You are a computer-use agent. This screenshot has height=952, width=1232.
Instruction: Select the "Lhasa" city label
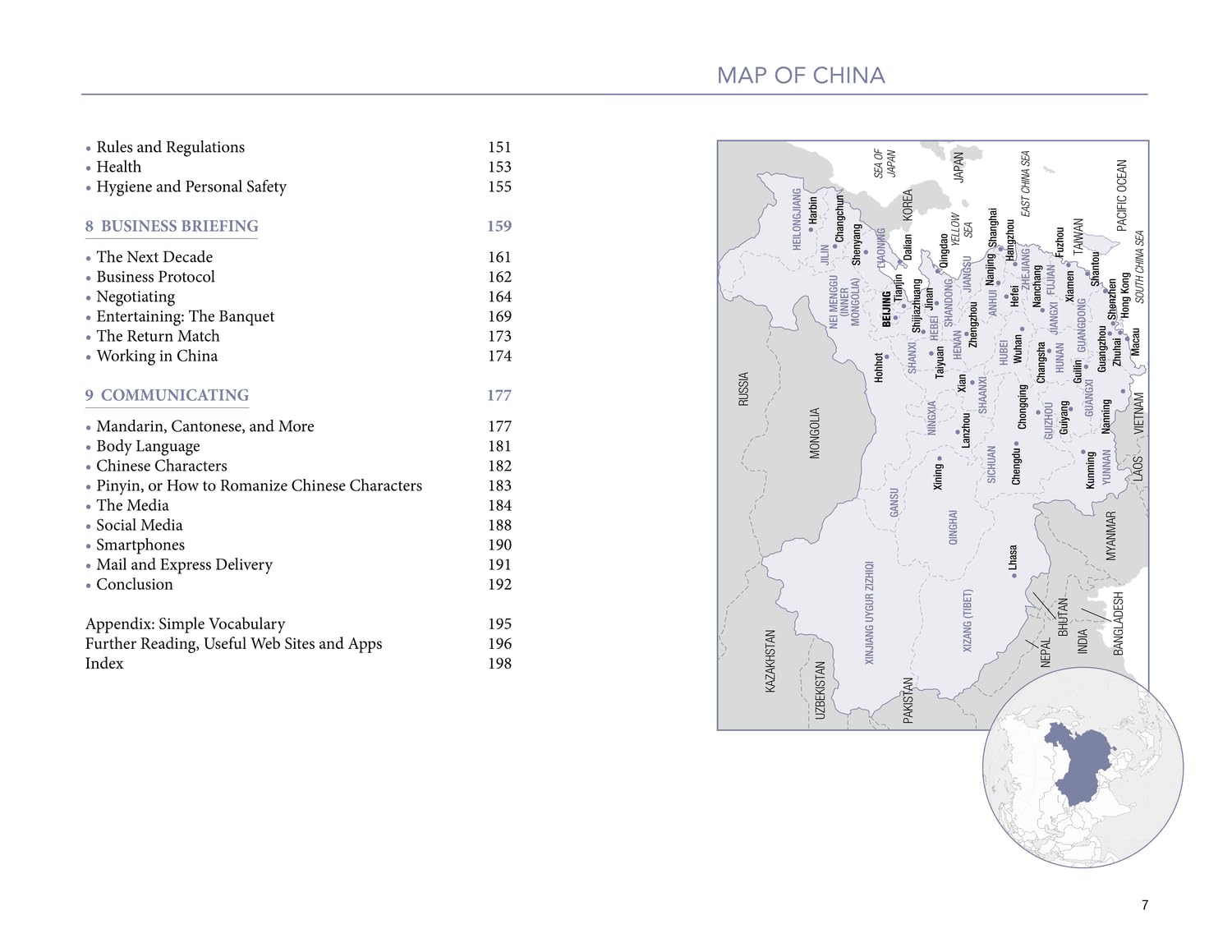point(1014,558)
